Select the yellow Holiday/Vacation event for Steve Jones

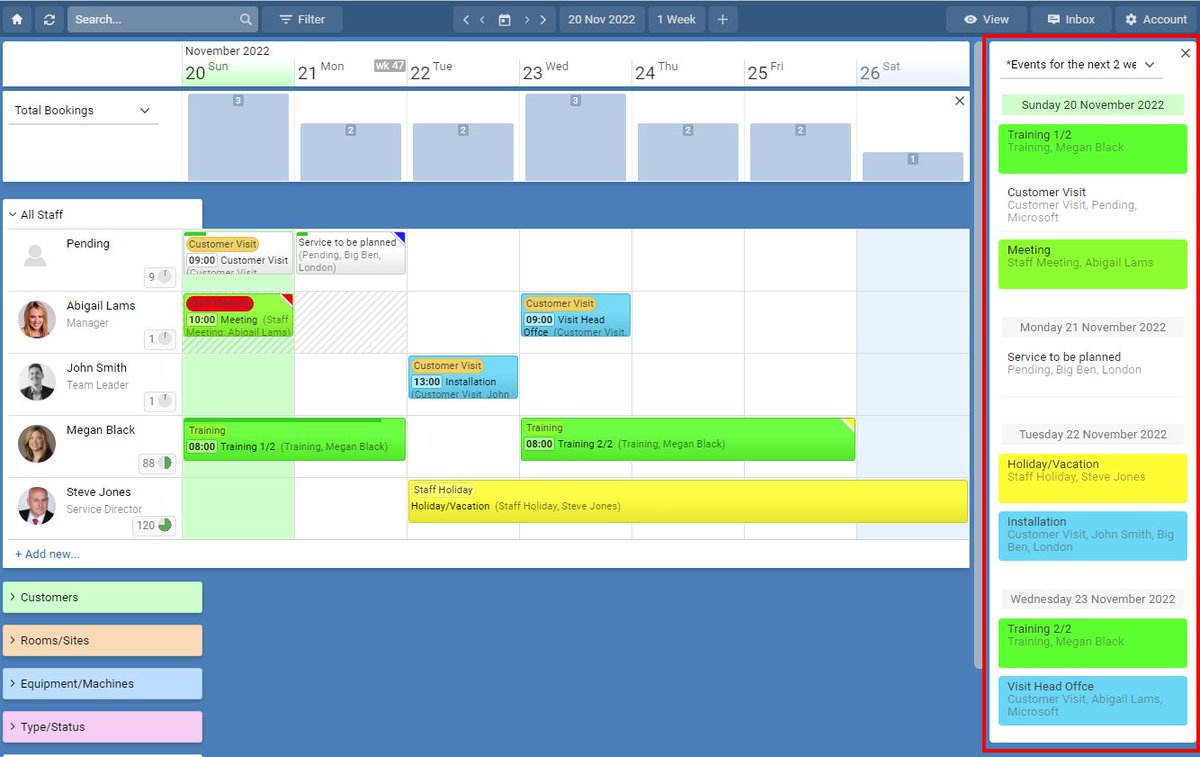pyautogui.click(x=688, y=501)
